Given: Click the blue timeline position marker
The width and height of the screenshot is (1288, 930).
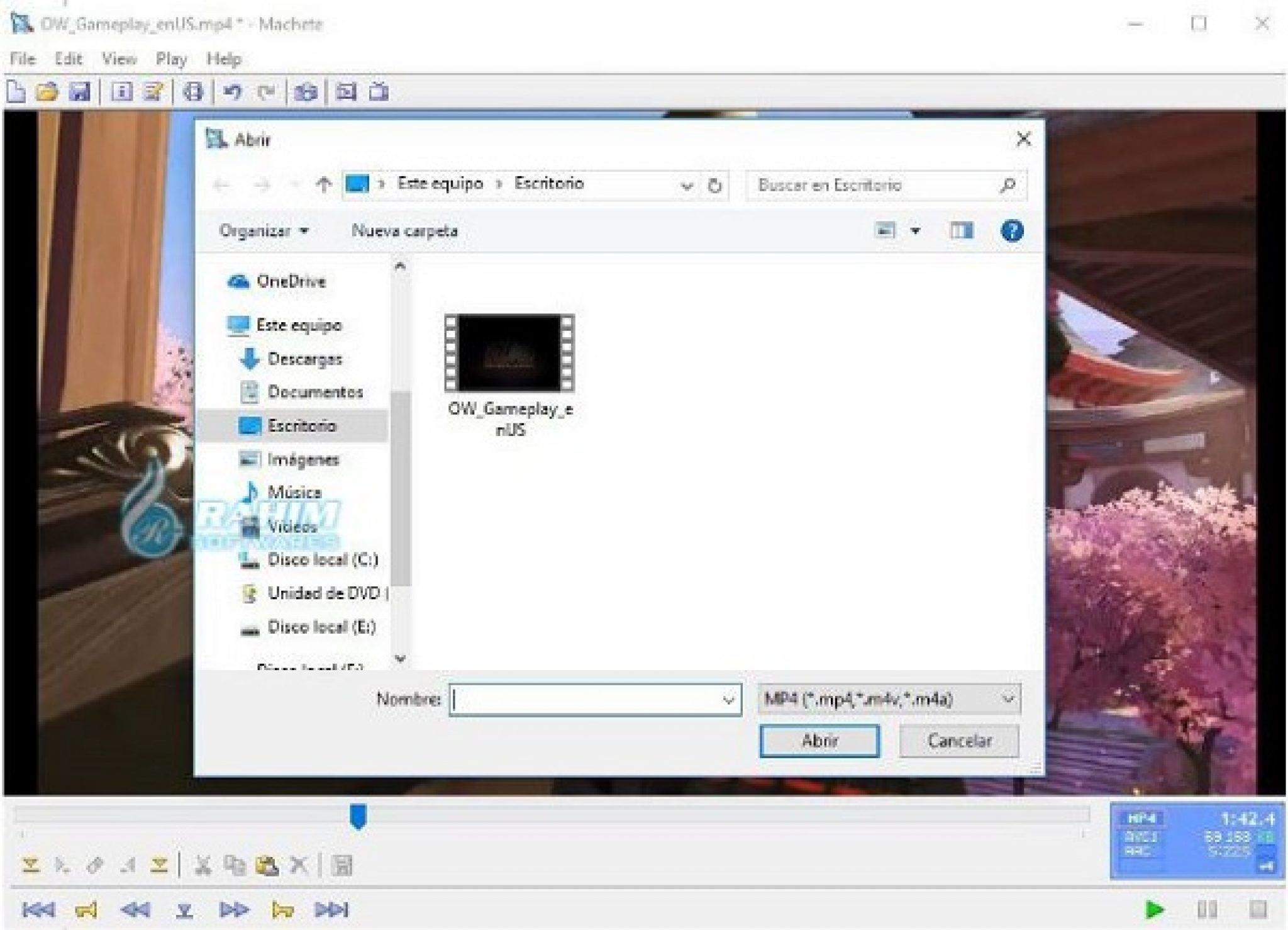Looking at the screenshot, I should tap(357, 815).
